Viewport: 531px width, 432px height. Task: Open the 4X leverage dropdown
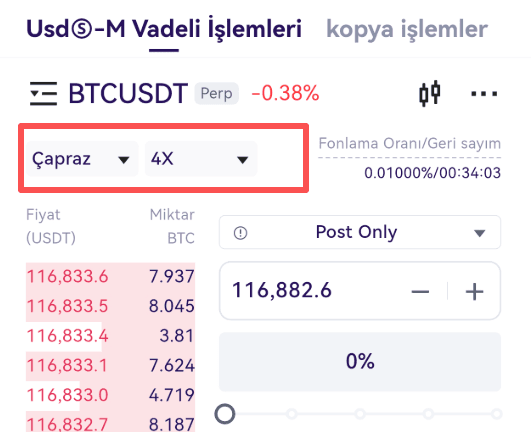click(201, 159)
